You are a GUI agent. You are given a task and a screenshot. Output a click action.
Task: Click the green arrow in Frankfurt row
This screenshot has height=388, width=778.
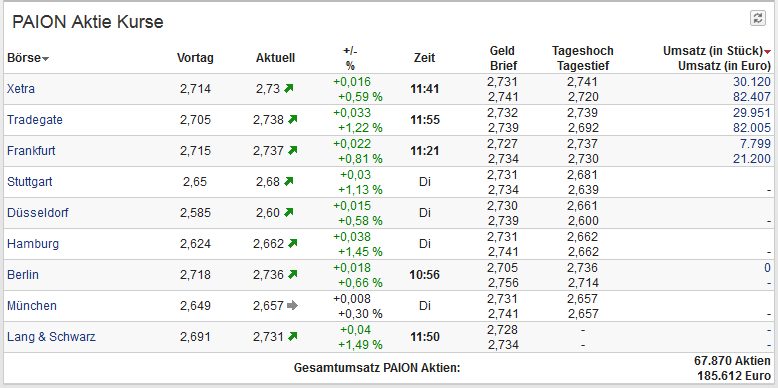[293, 150]
